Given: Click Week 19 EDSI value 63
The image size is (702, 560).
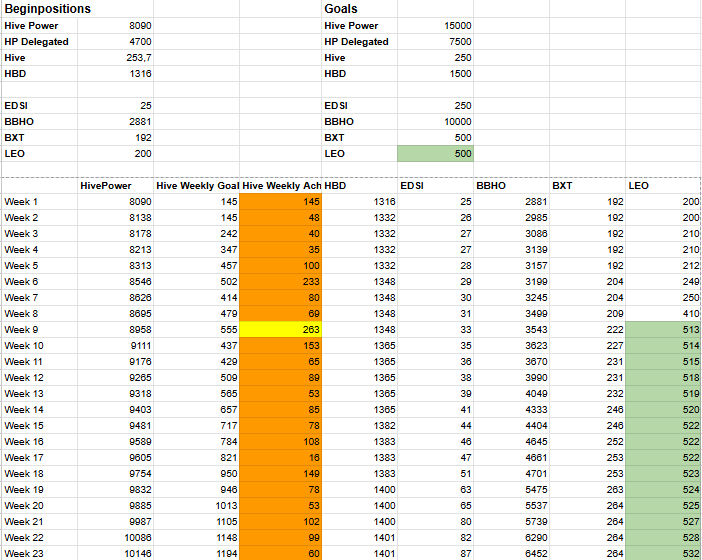Looking at the screenshot, I should pyautogui.click(x=435, y=490).
